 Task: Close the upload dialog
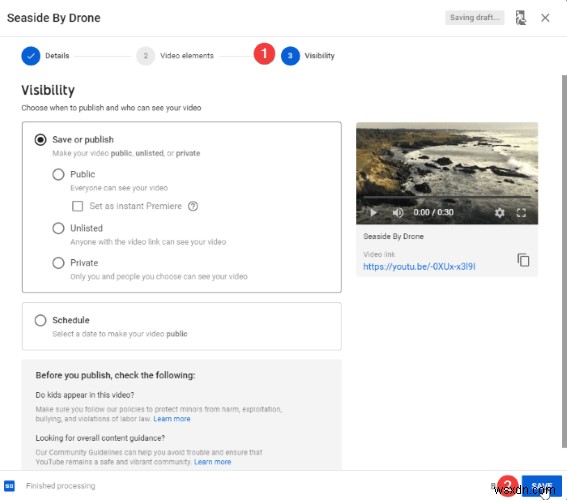pos(545,18)
